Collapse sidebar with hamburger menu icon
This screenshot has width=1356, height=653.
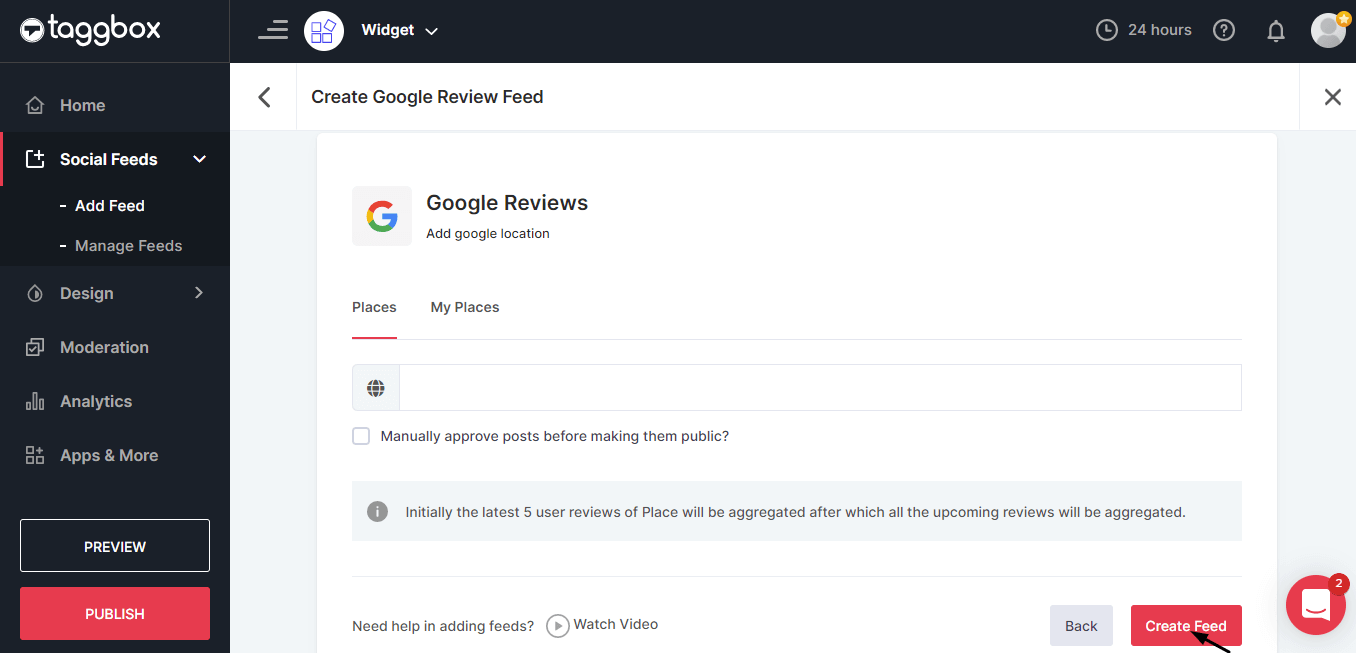point(272,30)
